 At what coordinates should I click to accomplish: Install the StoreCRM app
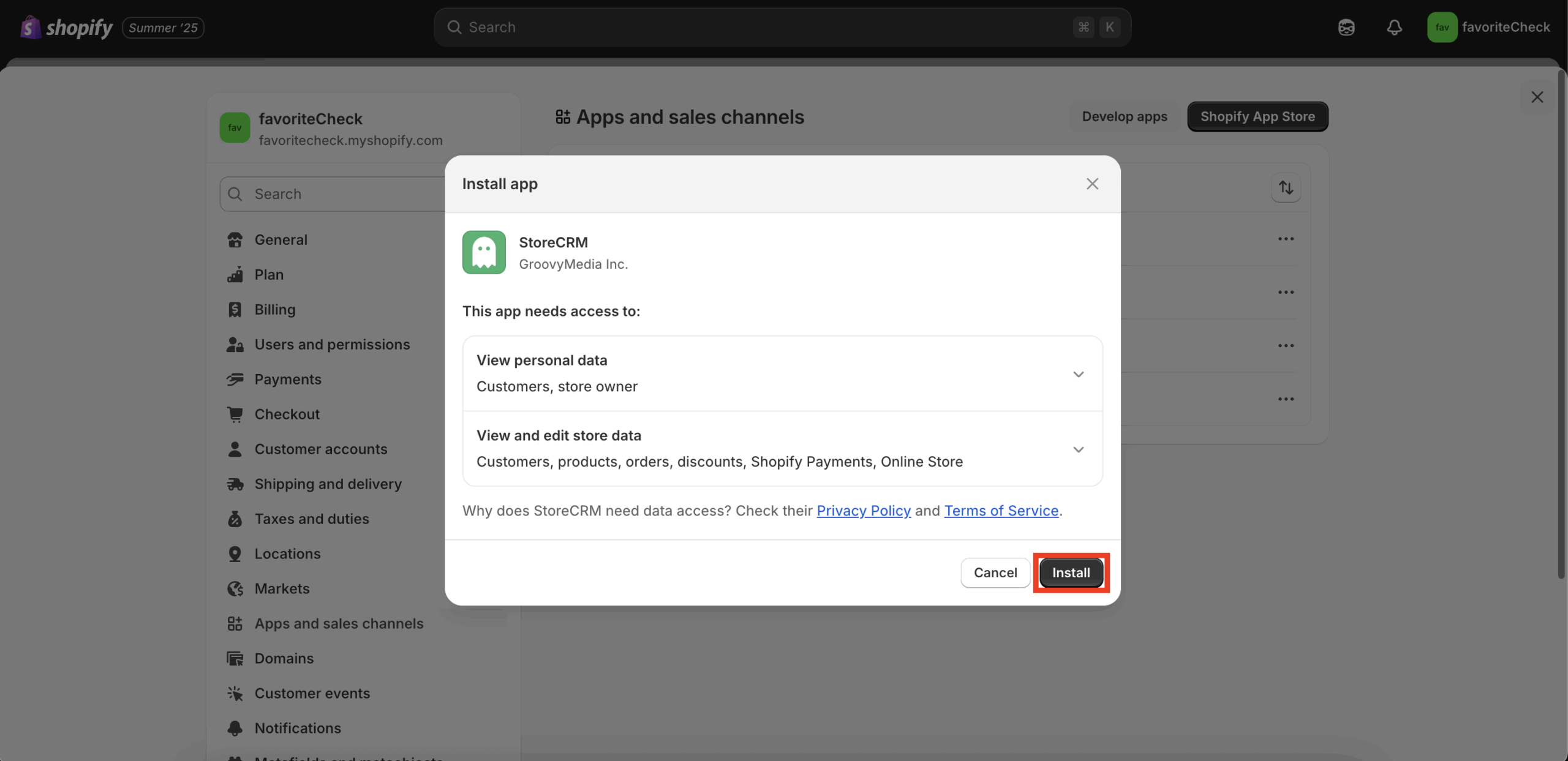click(1071, 572)
